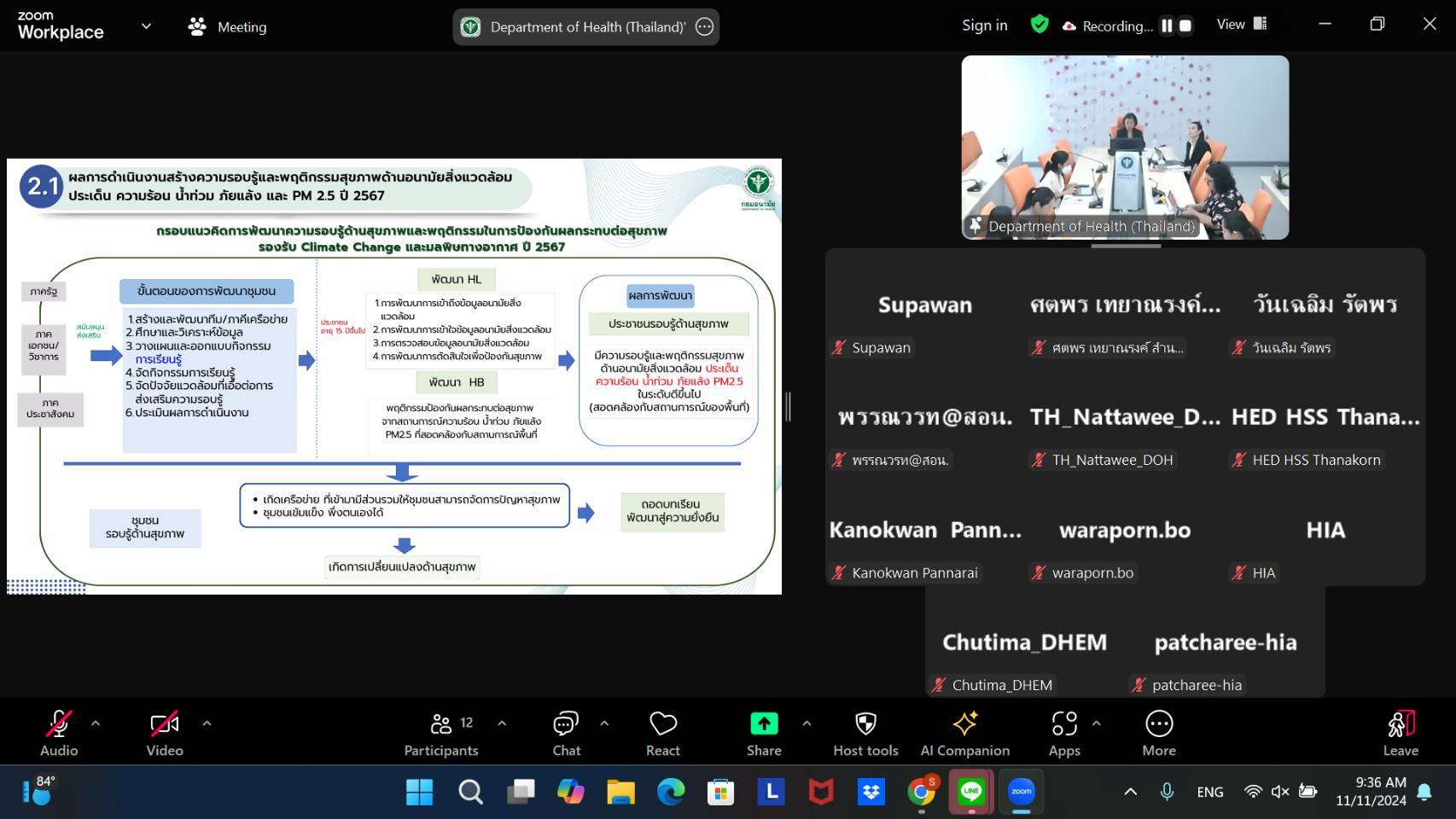1456x819 pixels.
Task: Expand audio options arrow next to Audio
Action: (96, 723)
